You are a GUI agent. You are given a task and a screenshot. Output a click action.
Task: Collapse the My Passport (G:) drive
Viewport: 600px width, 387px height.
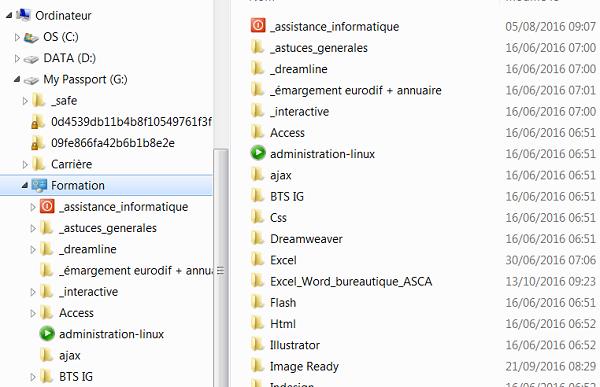click(17, 79)
